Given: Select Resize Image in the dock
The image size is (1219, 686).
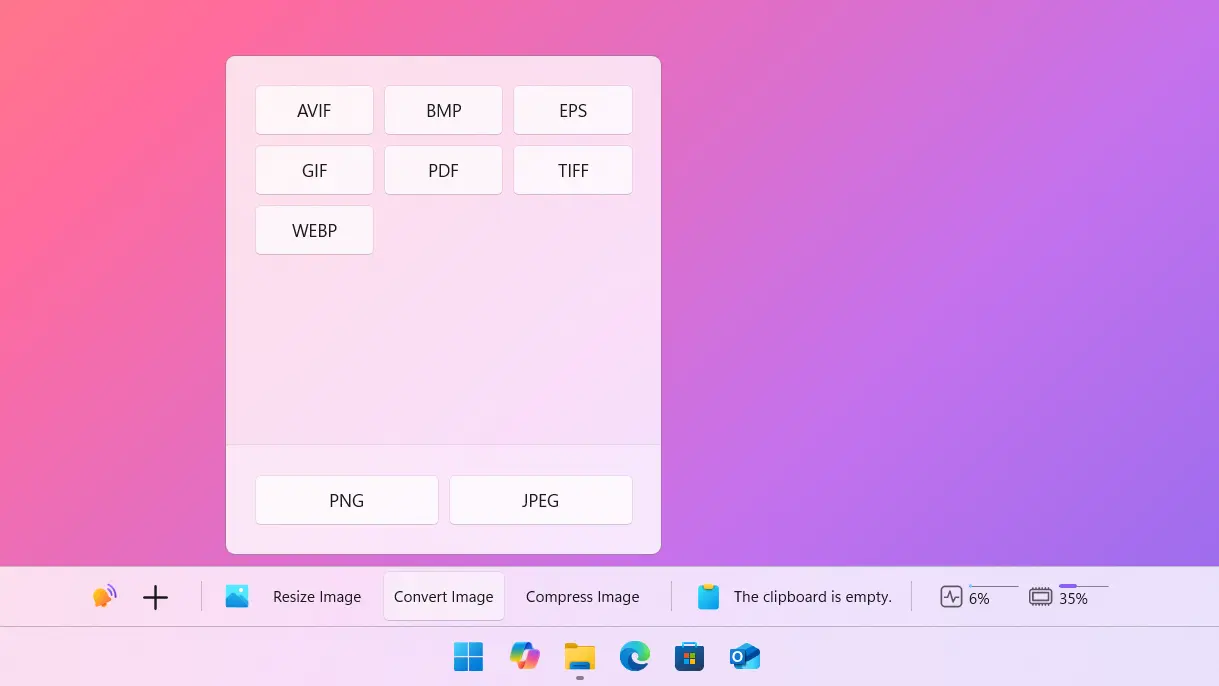Looking at the screenshot, I should 317,597.
